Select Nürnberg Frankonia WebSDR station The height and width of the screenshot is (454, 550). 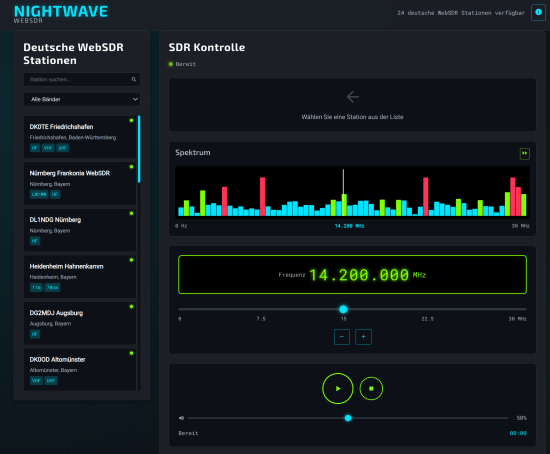point(80,183)
